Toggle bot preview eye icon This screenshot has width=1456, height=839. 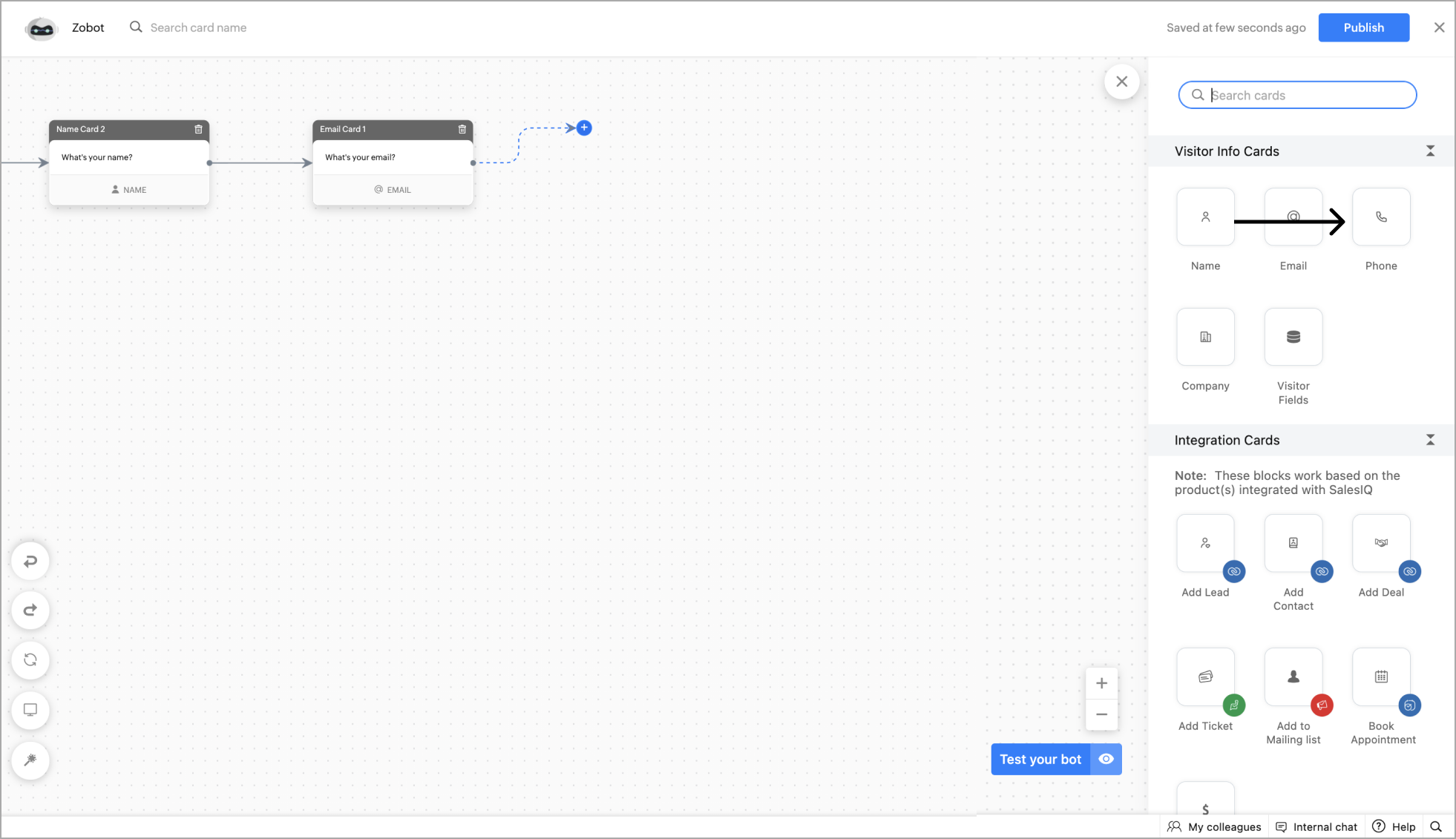1106,760
